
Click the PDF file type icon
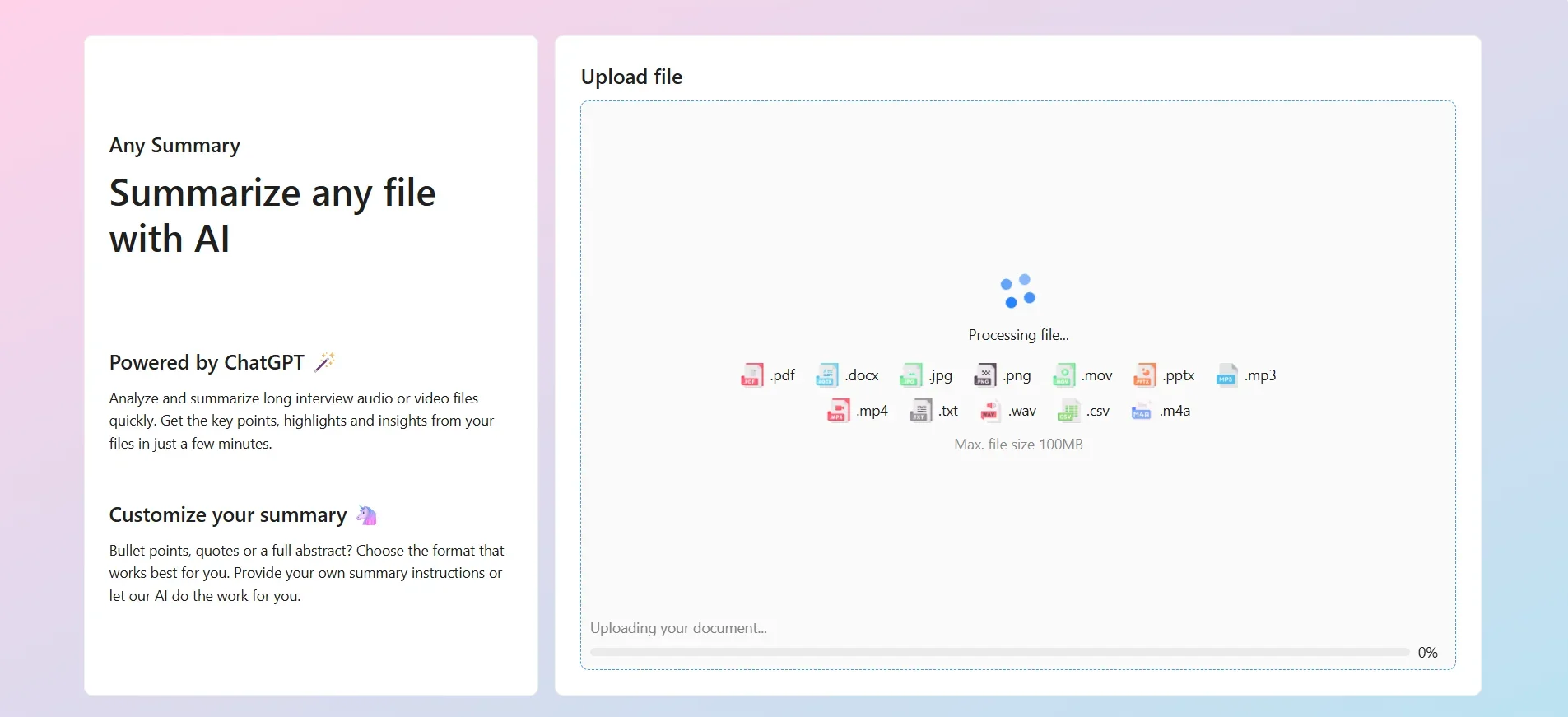tap(751, 375)
